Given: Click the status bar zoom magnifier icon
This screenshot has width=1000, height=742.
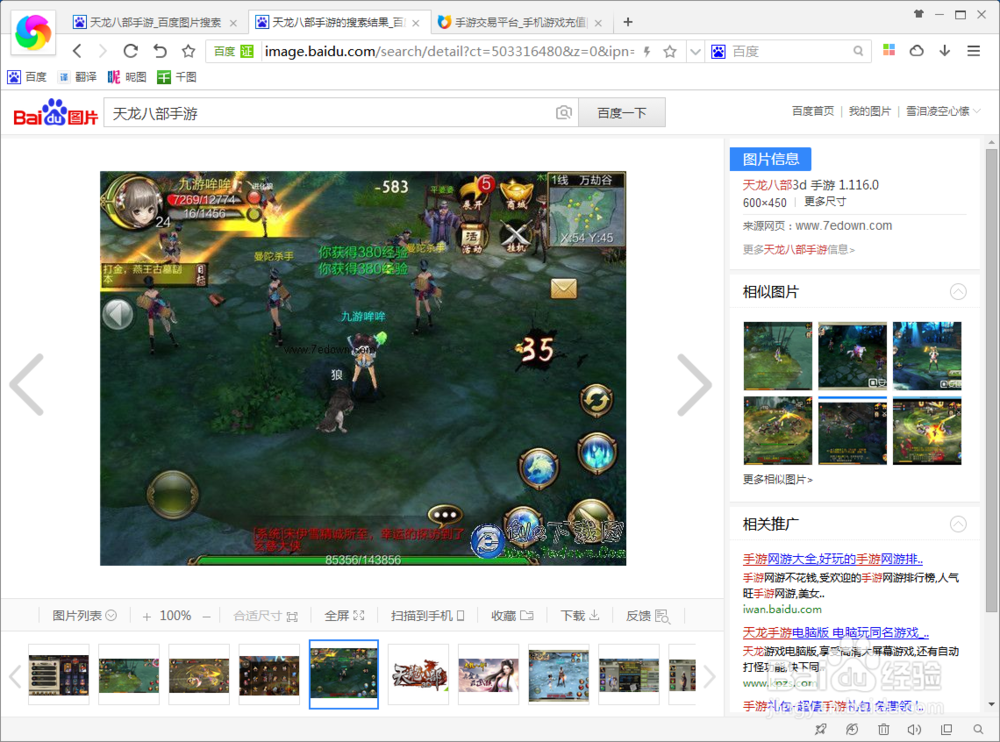Looking at the screenshot, I should tap(978, 729).
